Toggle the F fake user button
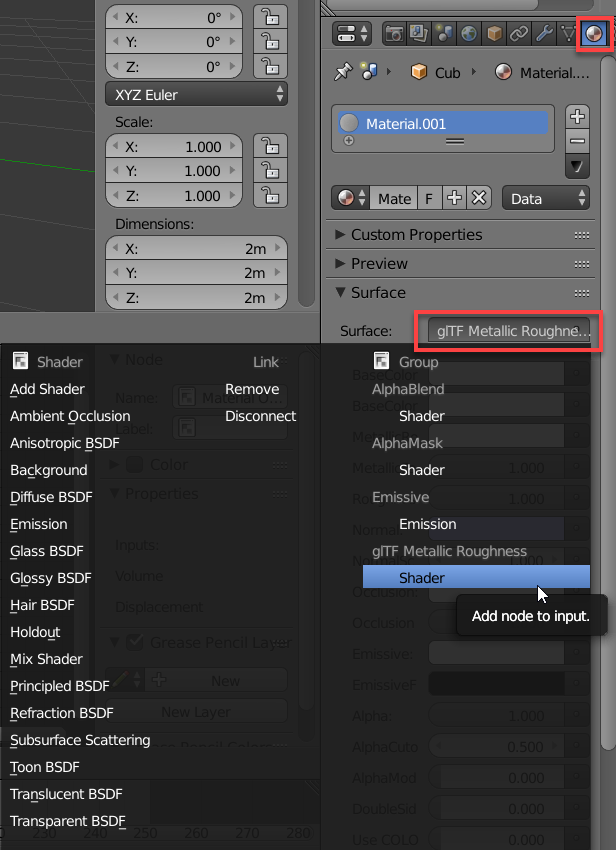Viewport: 616px width, 850px height. [x=429, y=198]
